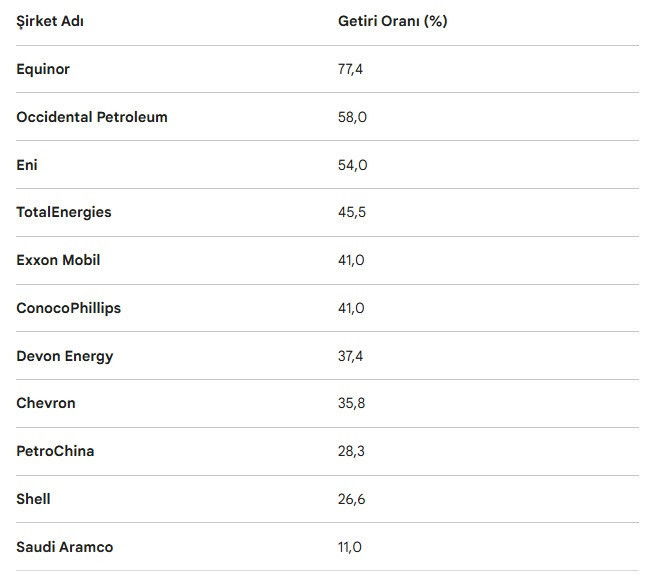
Task: Click the 11,0 Saudi Aramco value
Action: (350, 547)
